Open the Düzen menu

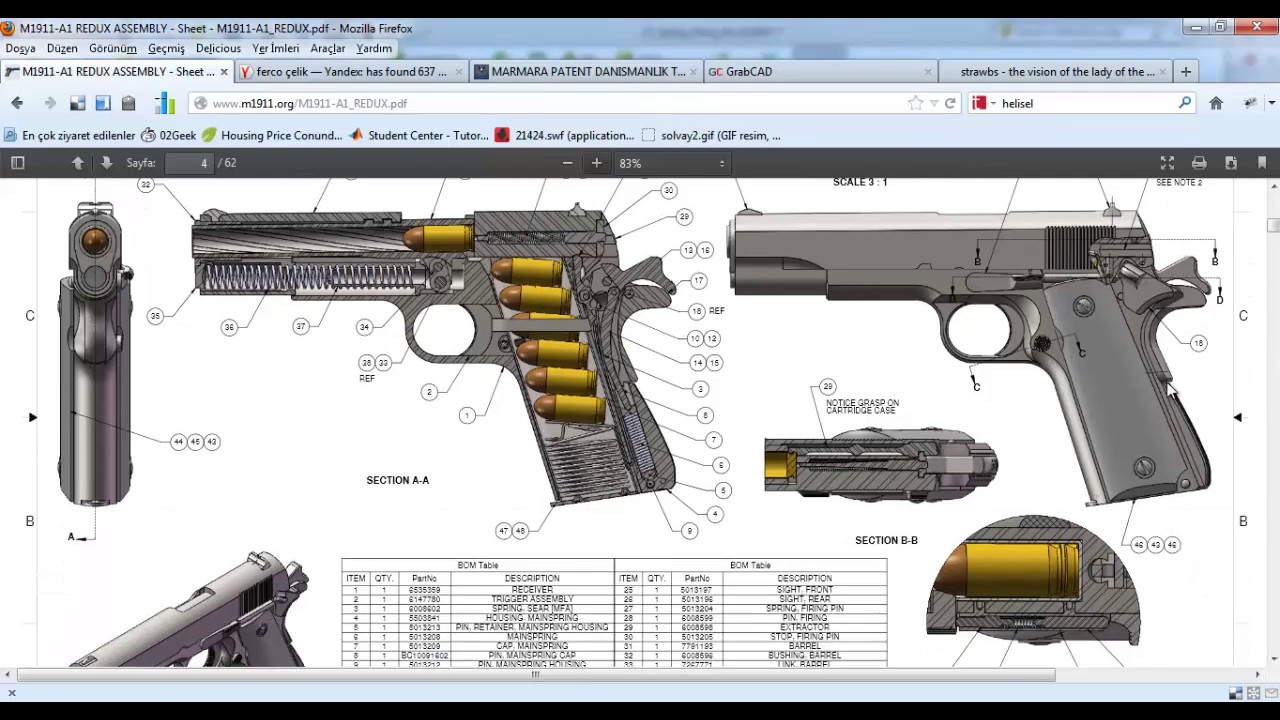pos(62,48)
